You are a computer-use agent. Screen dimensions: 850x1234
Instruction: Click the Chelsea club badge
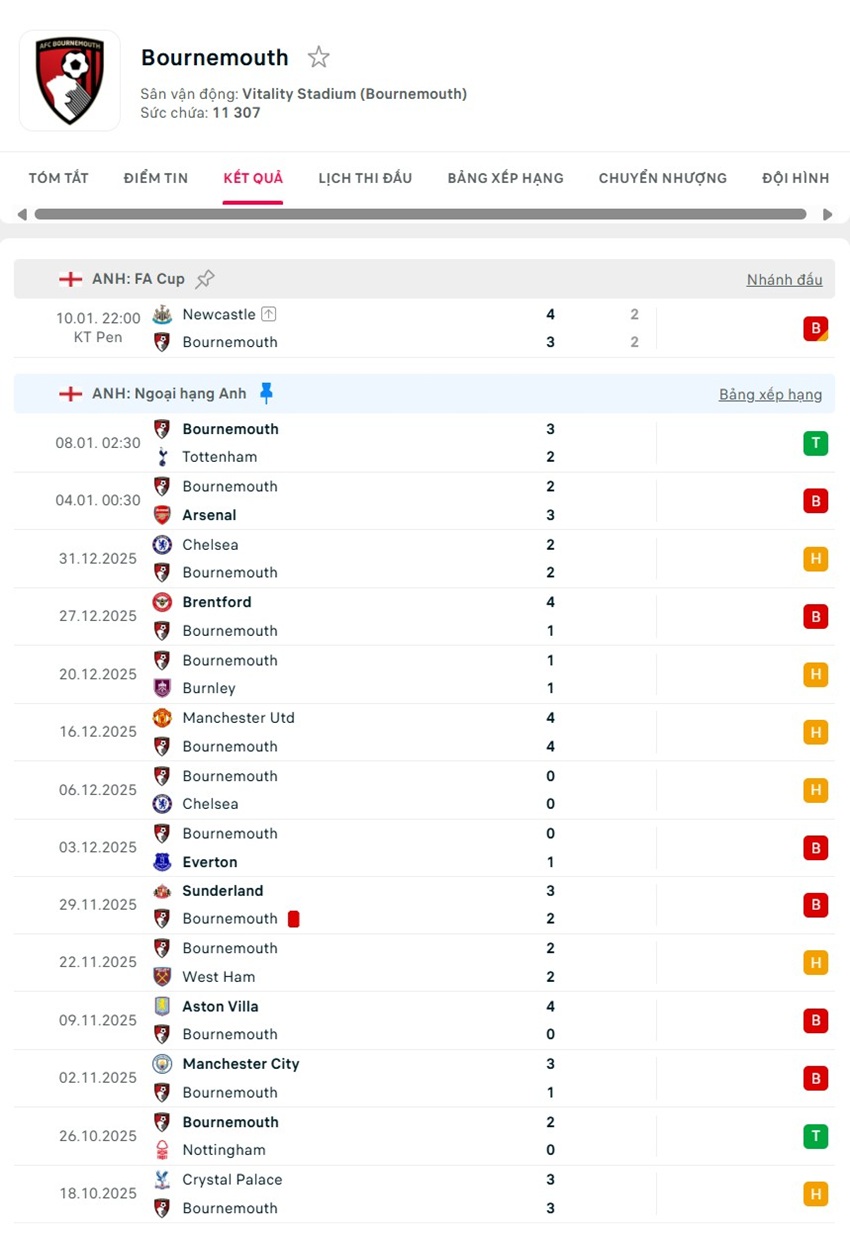pyautogui.click(x=163, y=545)
